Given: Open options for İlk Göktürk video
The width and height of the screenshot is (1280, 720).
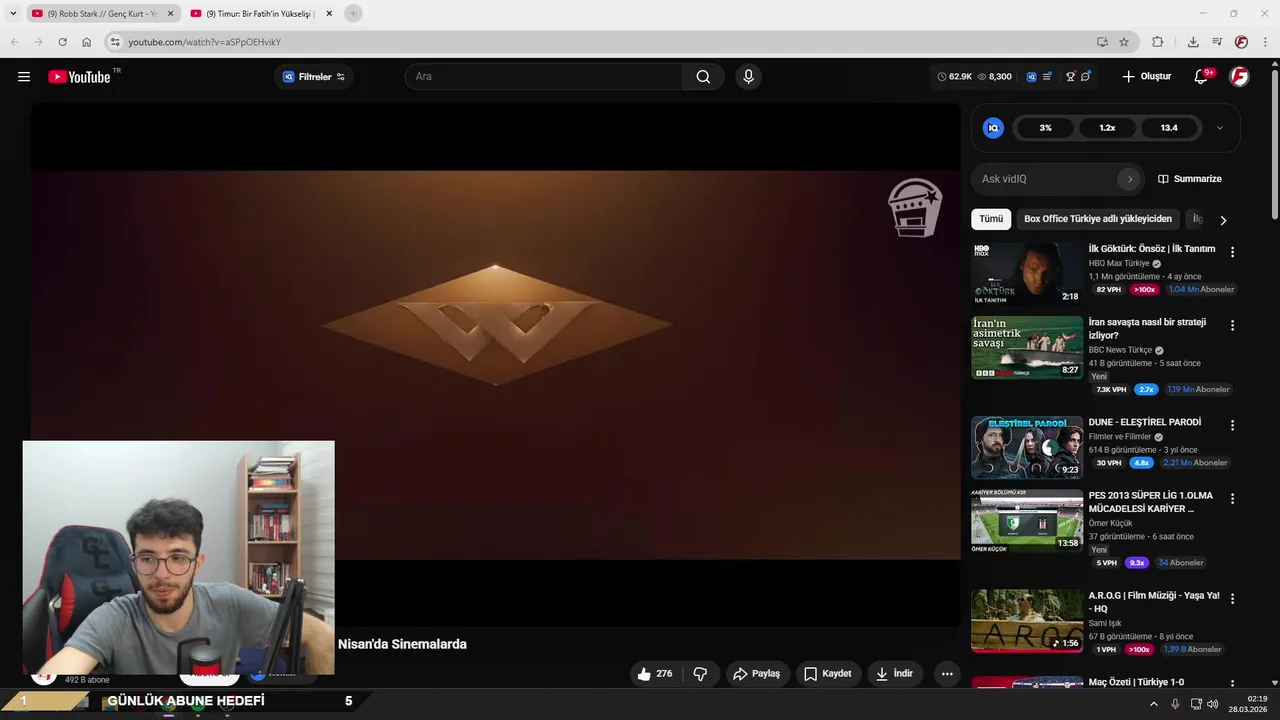Looking at the screenshot, I should [1232, 253].
